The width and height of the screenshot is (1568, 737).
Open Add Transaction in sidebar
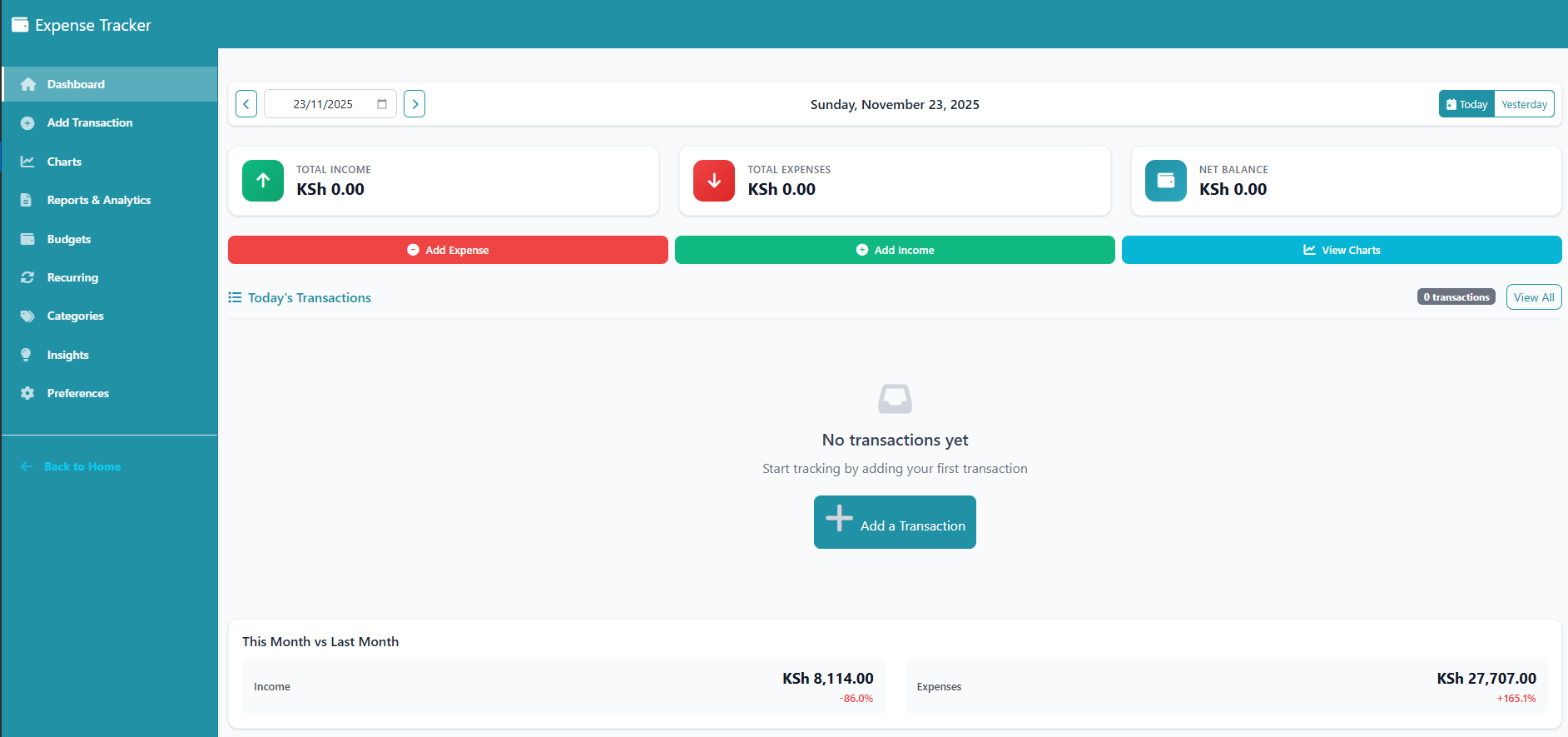click(x=110, y=123)
